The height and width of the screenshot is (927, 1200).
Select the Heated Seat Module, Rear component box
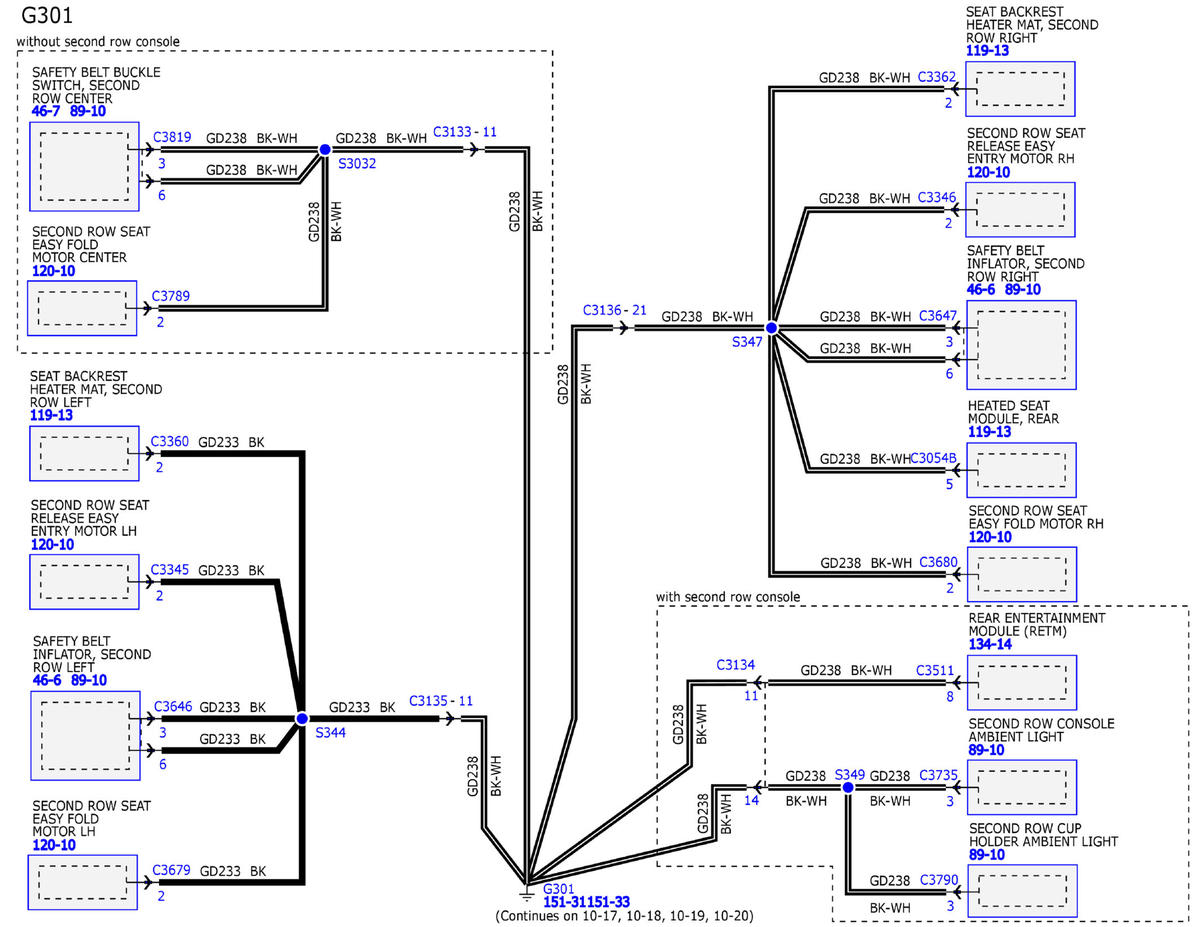[x=1022, y=470]
